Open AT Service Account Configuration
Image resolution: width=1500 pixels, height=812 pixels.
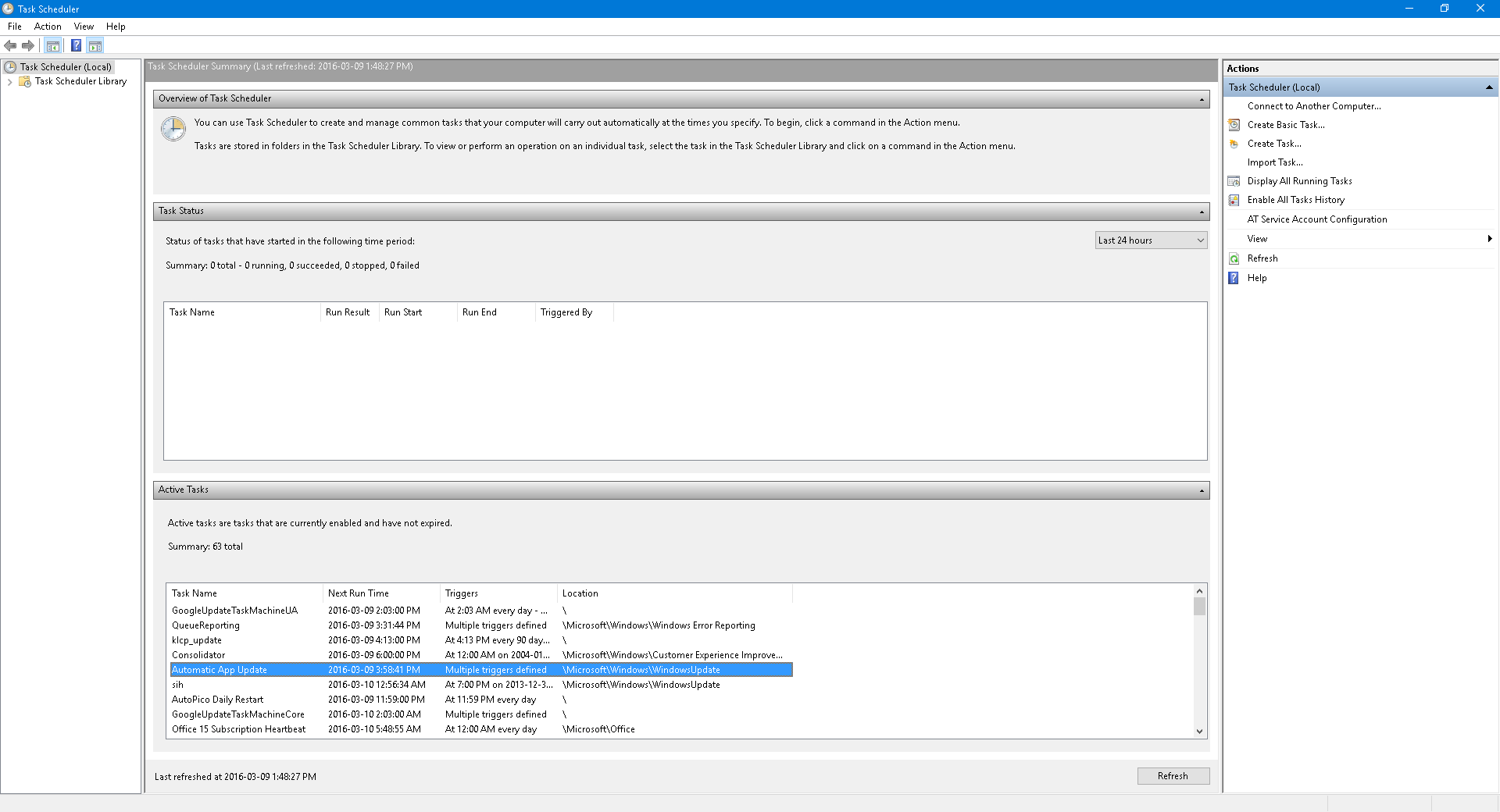point(1317,219)
